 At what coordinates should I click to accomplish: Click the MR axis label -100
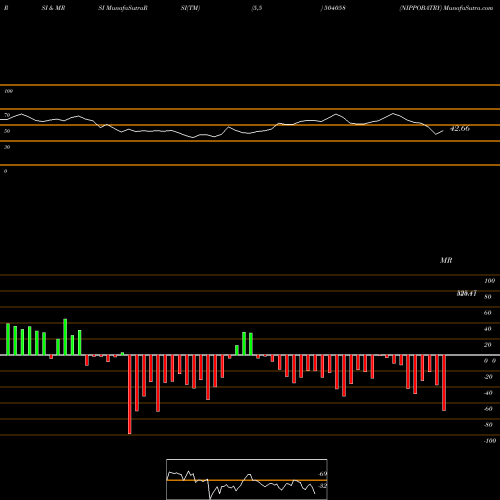pos(490,441)
